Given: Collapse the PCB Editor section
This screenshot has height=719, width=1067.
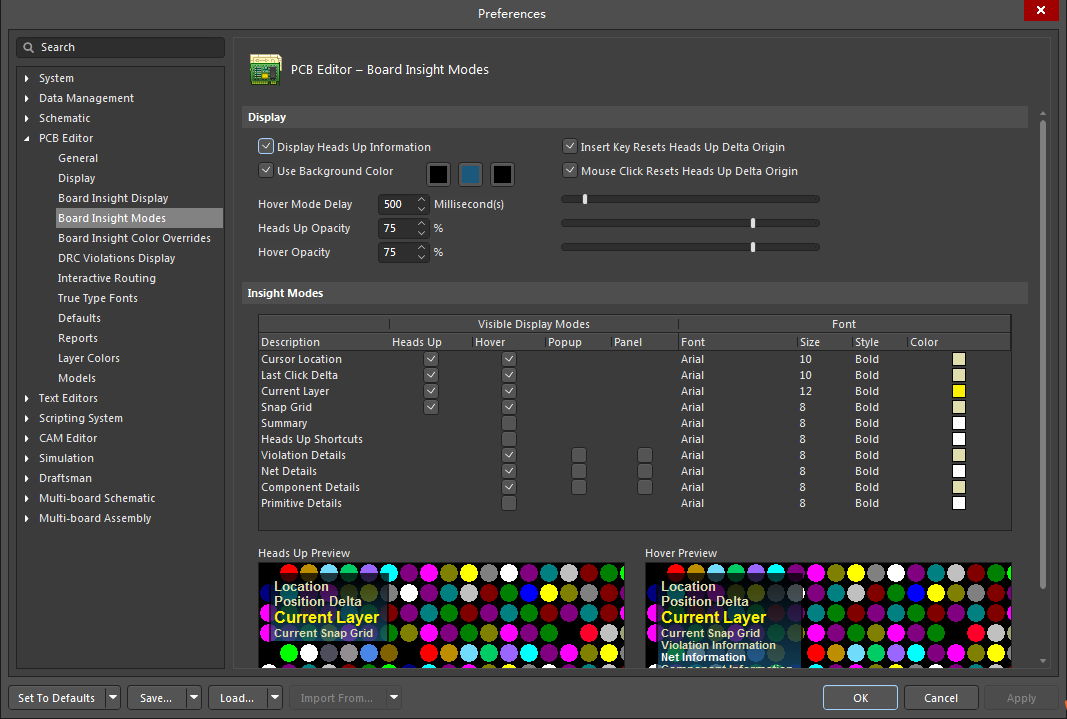Looking at the screenshot, I should pyautogui.click(x=24, y=137).
